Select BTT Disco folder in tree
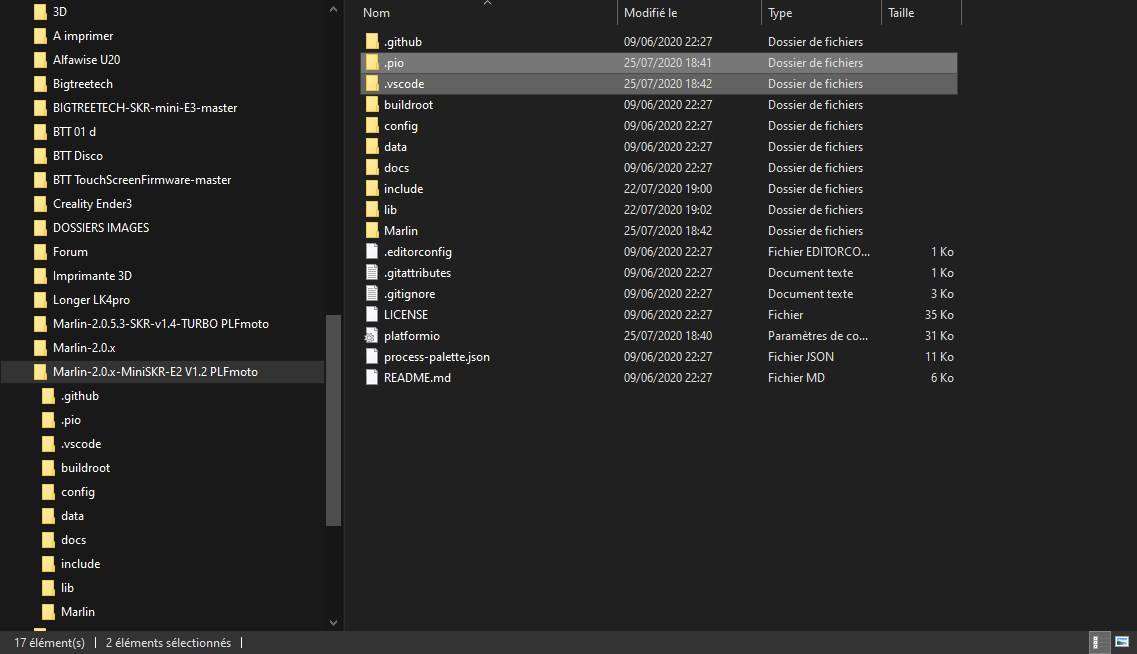Image resolution: width=1137 pixels, height=654 pixels. (x=78, y=155)
